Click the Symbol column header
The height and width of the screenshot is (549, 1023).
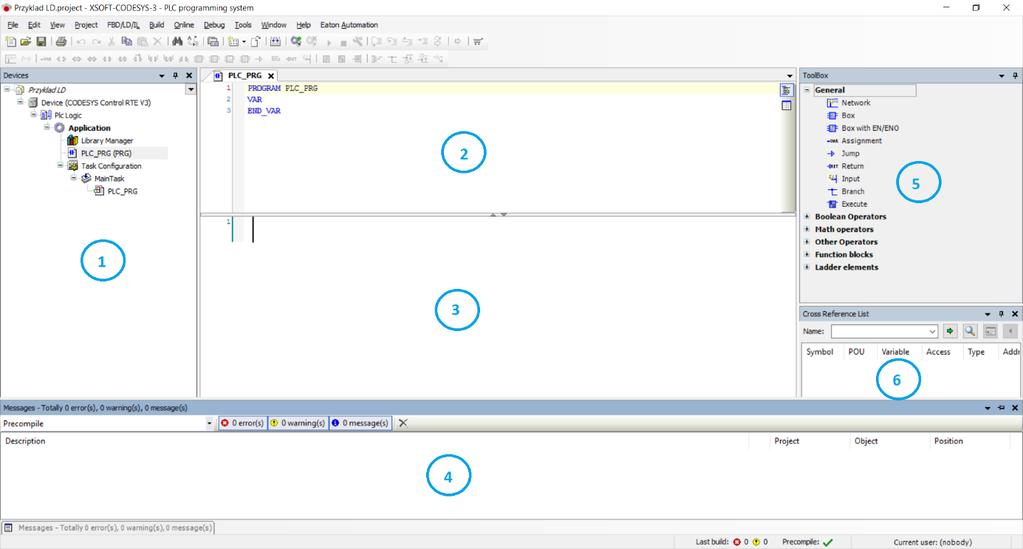(819, 352)
